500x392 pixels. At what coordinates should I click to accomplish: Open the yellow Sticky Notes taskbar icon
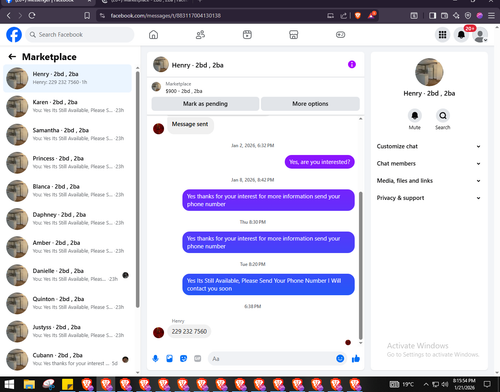point(68,384)
